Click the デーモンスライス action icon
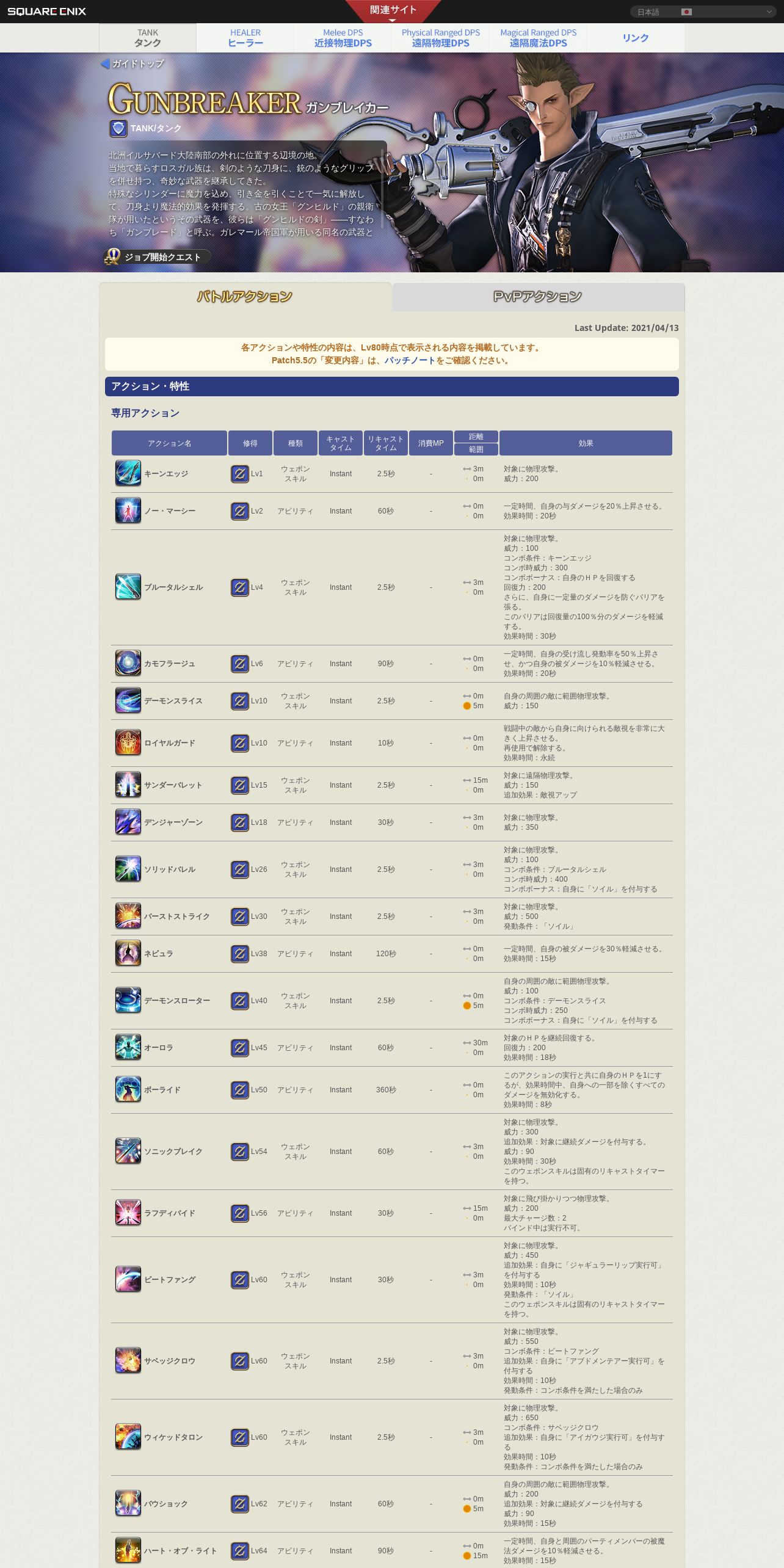784x1568 pixels. pos(128,700)
